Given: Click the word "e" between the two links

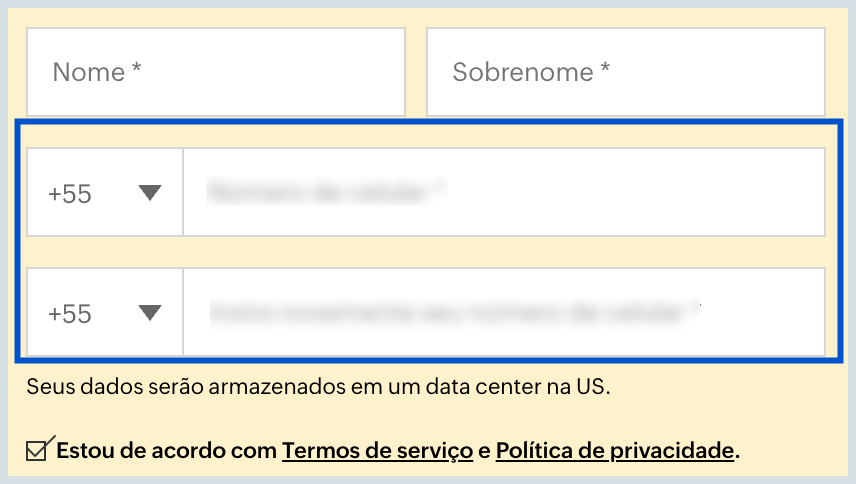Looking at the screenshot, I should [485, 451].
